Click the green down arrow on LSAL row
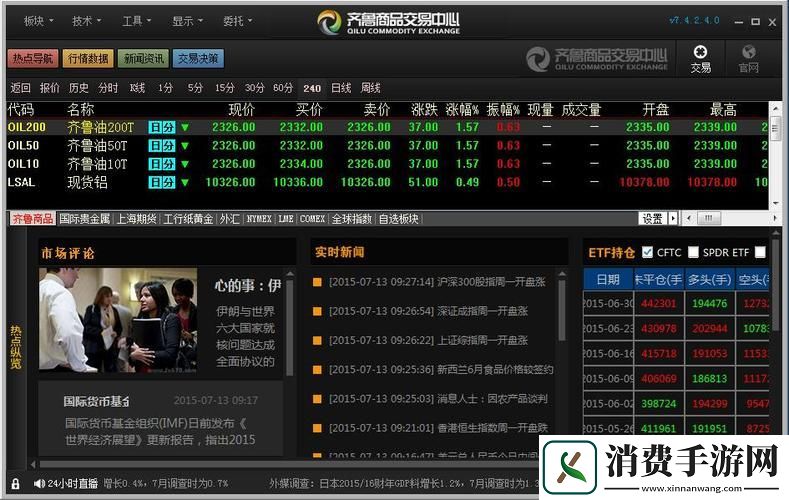Screen dimensions: 789x500 coord(184,182)
